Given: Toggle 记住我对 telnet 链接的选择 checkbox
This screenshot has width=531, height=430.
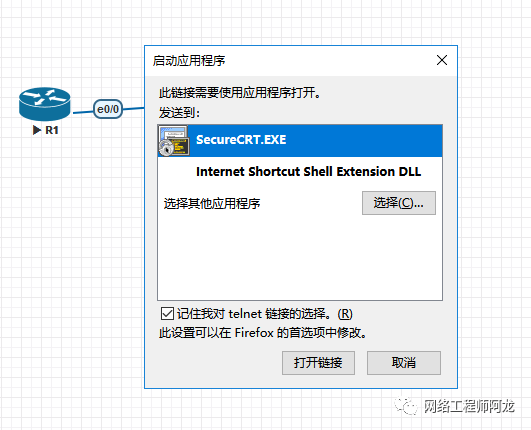Looking at the screenshot, I should [167, 314].
